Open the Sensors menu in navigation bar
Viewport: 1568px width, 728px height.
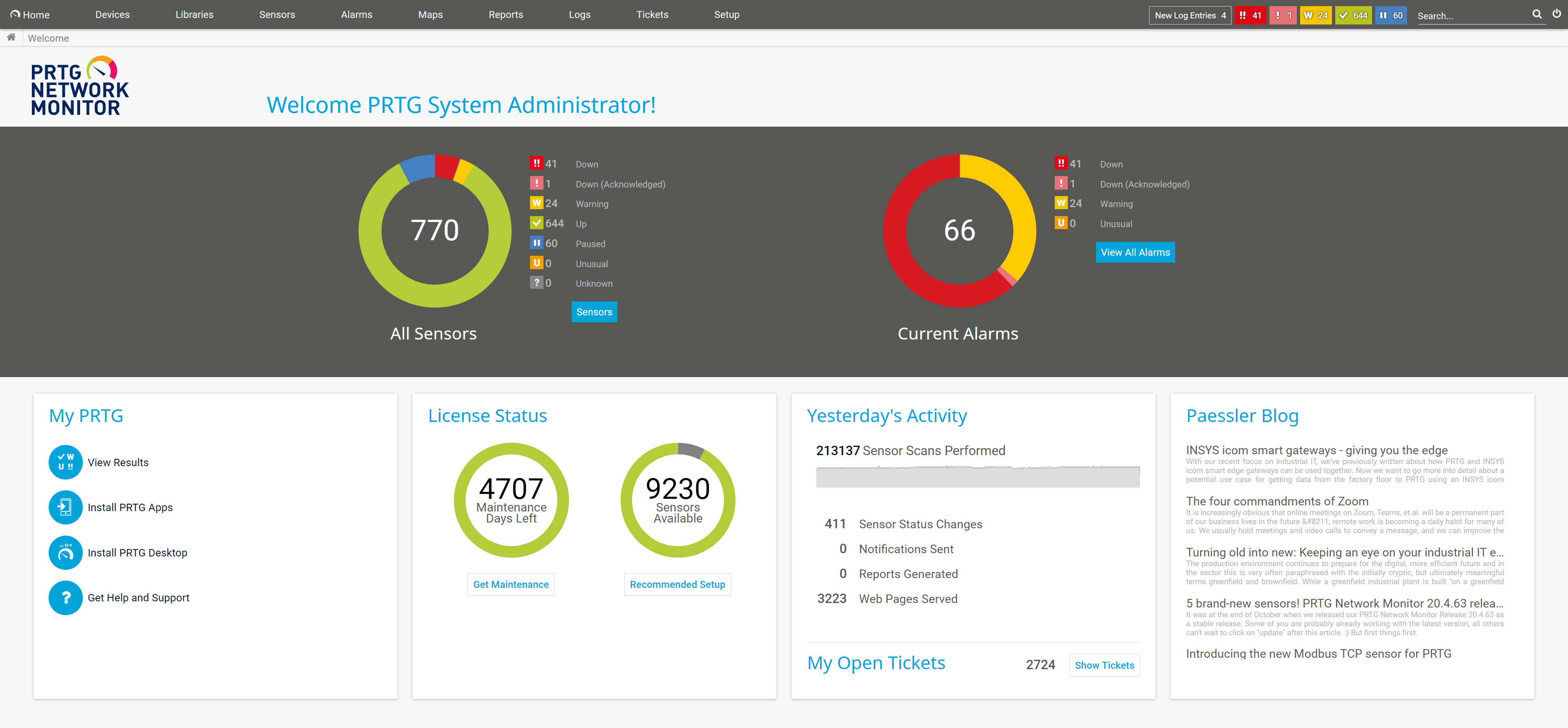(x=277, y=15)
